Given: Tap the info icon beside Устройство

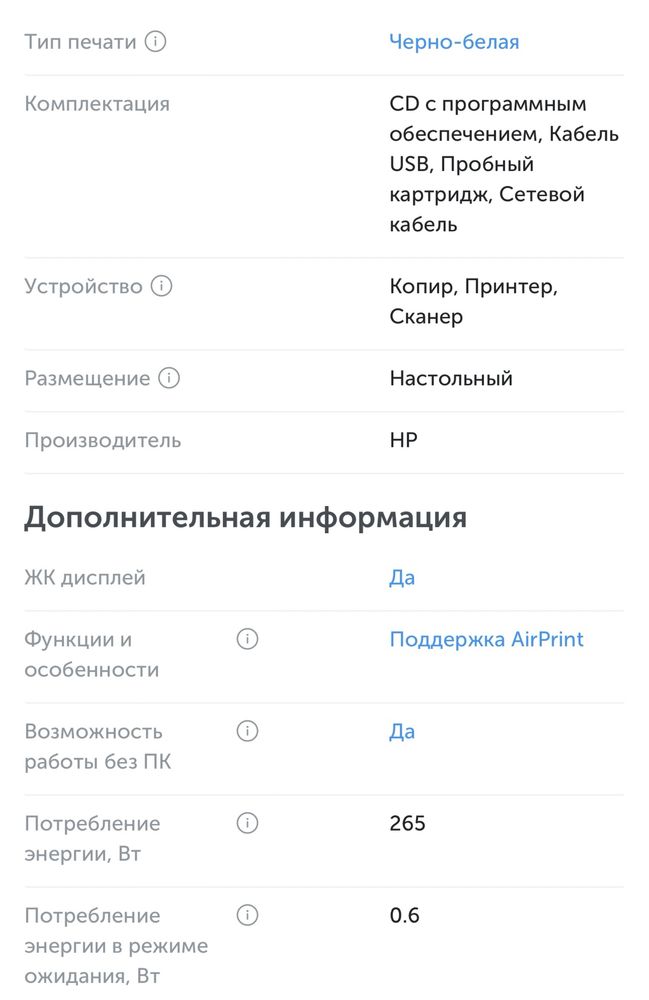Looking at the screenshot, I should pyautogui.click(x=161, y=286).
